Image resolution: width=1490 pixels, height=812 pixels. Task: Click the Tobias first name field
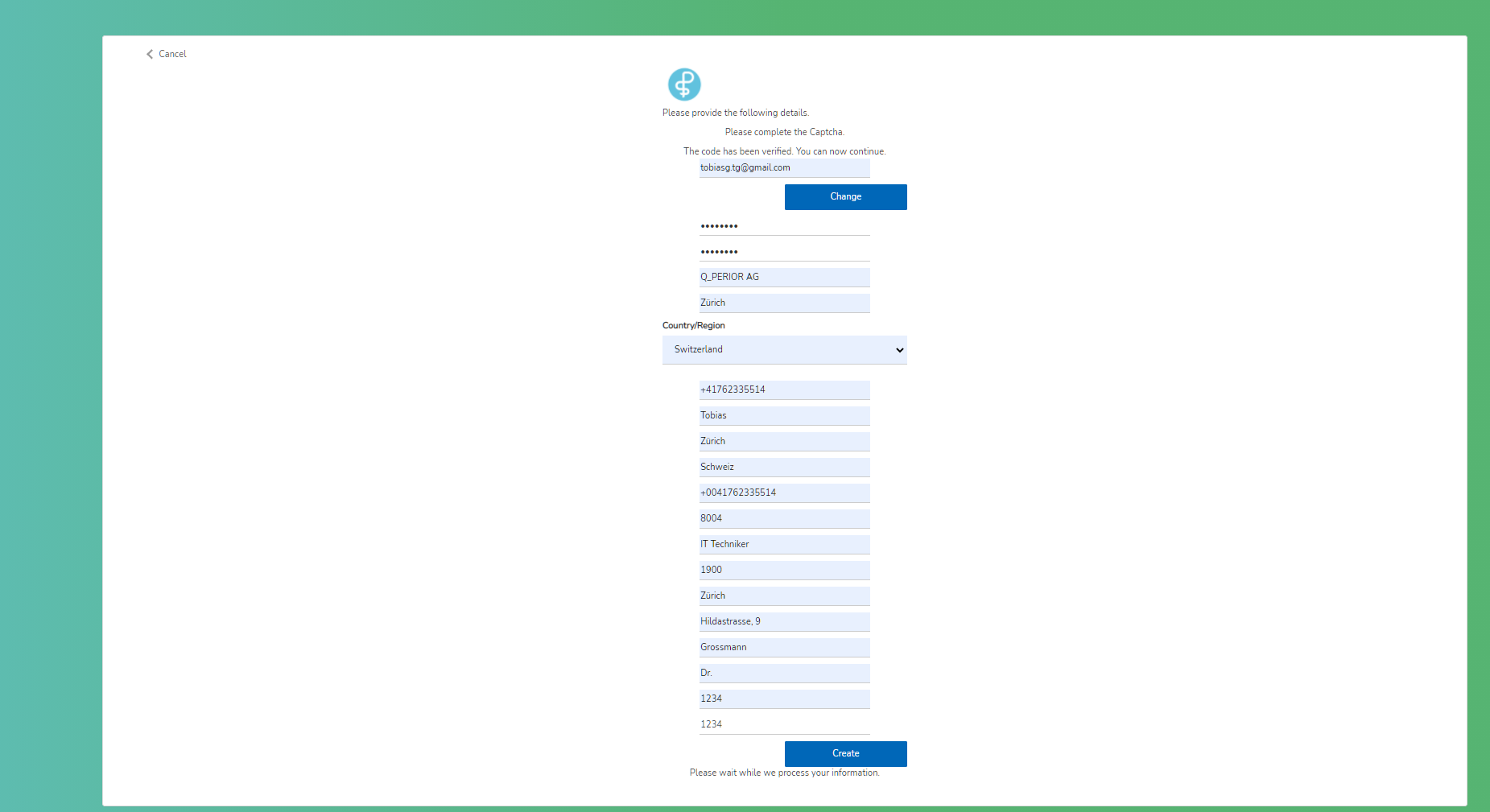tap(784, 416)
